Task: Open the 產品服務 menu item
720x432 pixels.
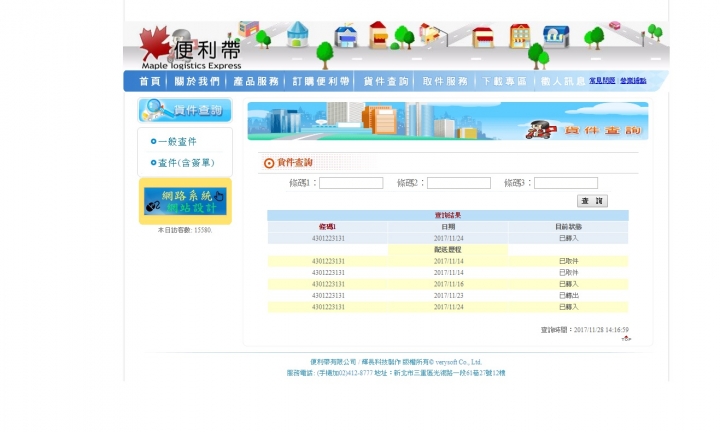Action: [x=256, y=81]
